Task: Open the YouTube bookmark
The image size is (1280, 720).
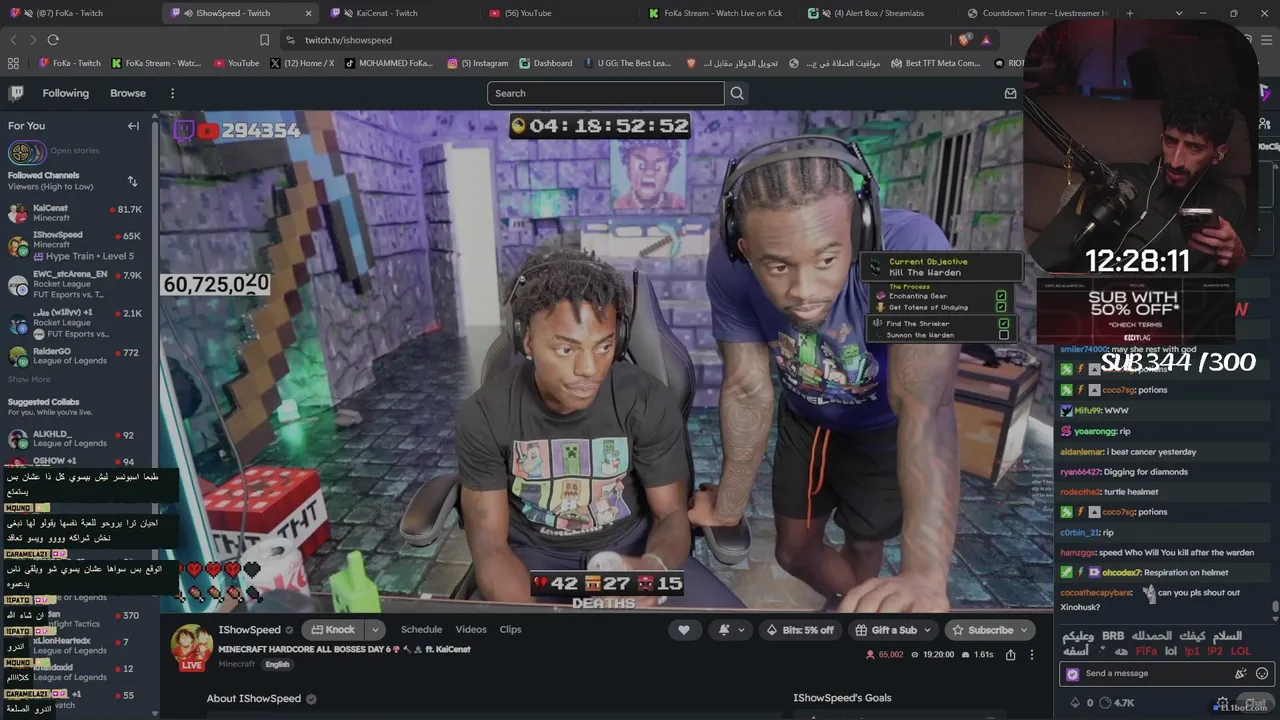Action: click(x=236, y=63)
